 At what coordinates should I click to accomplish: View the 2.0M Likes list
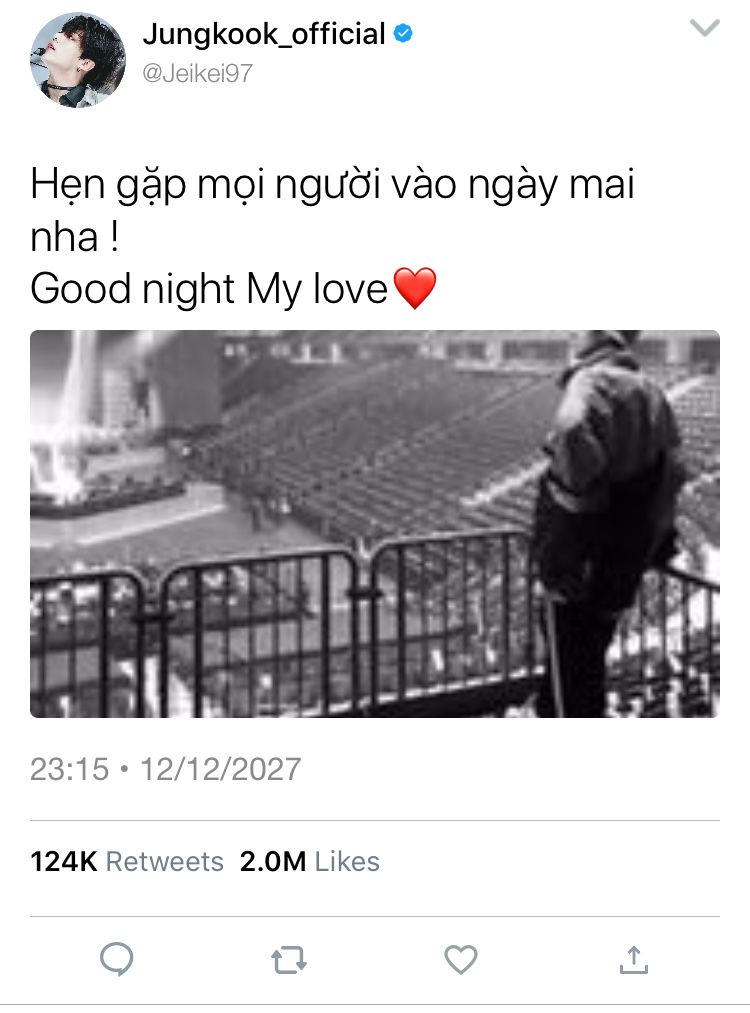click(x=310, y=862)
